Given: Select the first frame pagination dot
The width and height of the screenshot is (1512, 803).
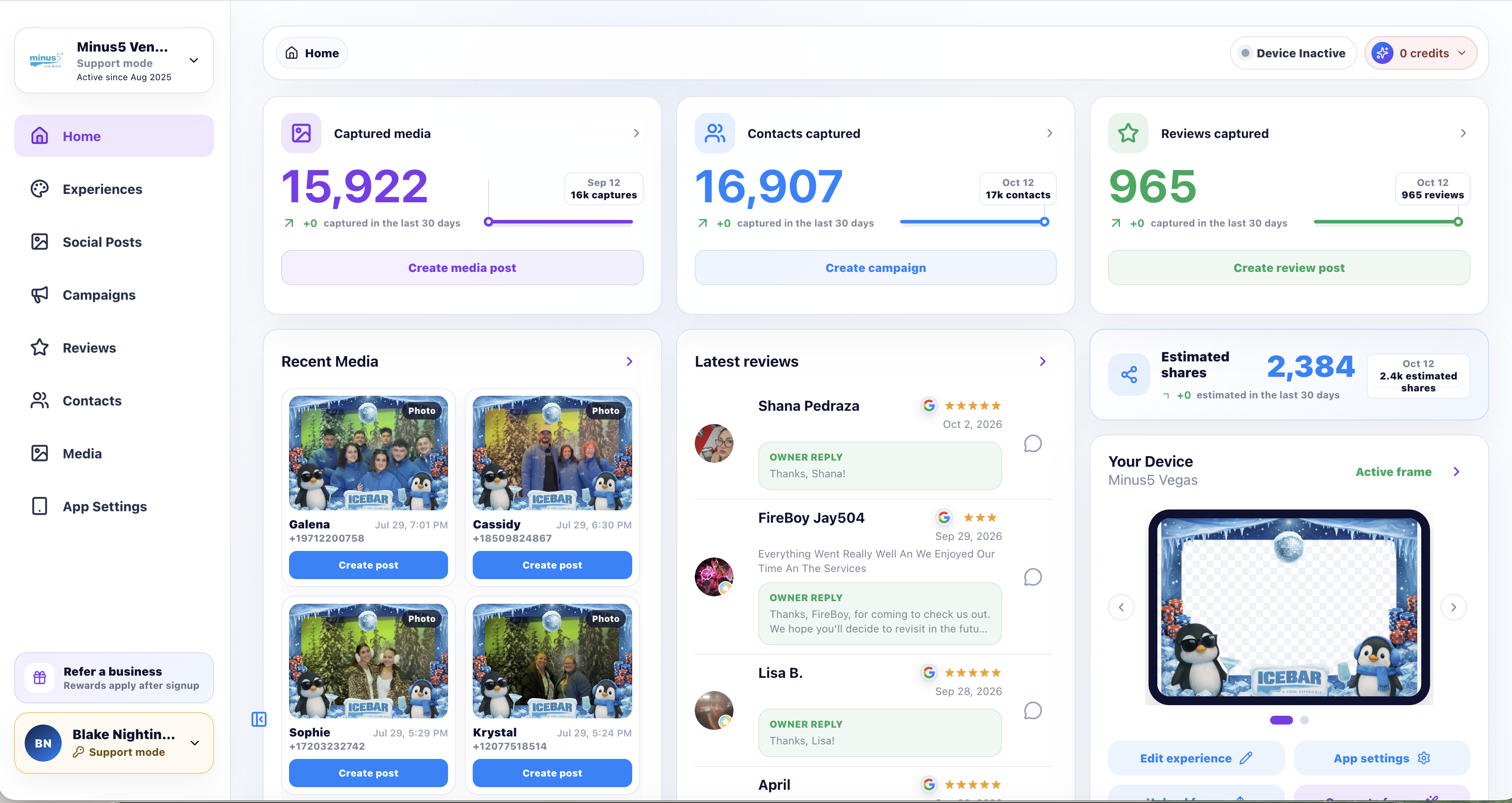Looking at the screenshot, I should pyautogui.click(x=1281, y=720).
